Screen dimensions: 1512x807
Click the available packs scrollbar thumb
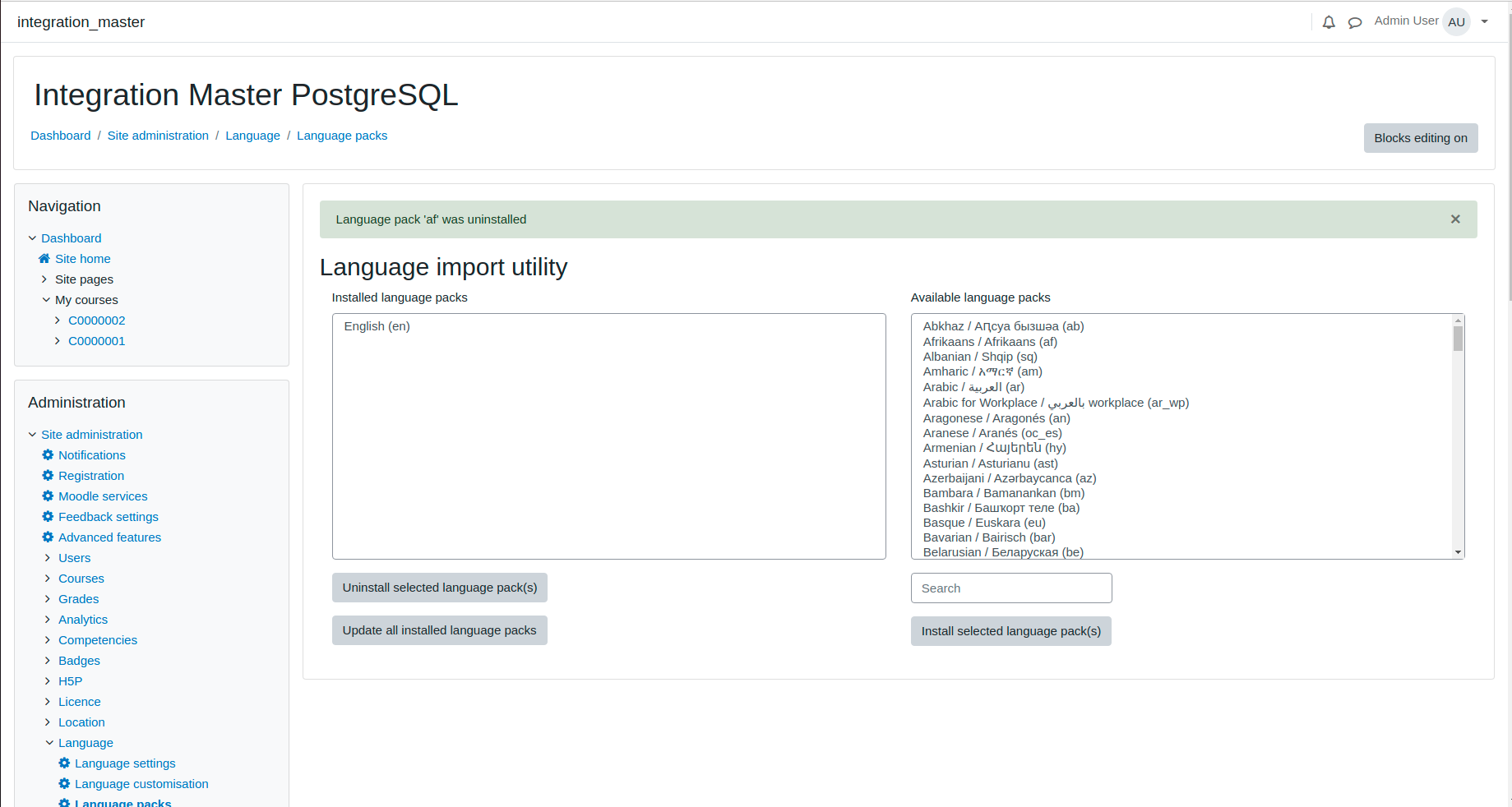pyautogui.click(x=1458, y=339)
